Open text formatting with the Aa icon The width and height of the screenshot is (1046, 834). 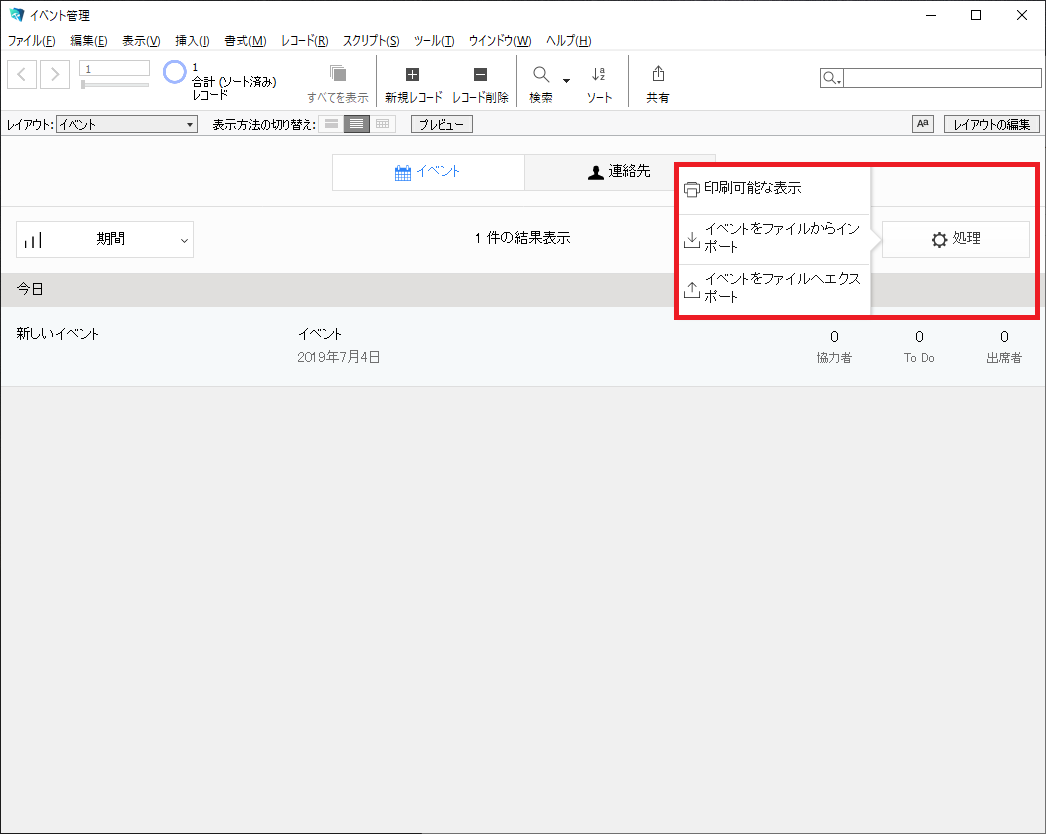921,123
